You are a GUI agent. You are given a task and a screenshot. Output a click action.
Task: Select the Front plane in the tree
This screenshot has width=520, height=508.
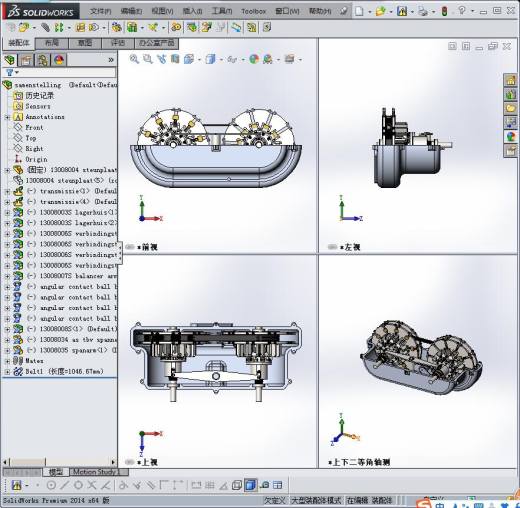[x=34, y=127]
